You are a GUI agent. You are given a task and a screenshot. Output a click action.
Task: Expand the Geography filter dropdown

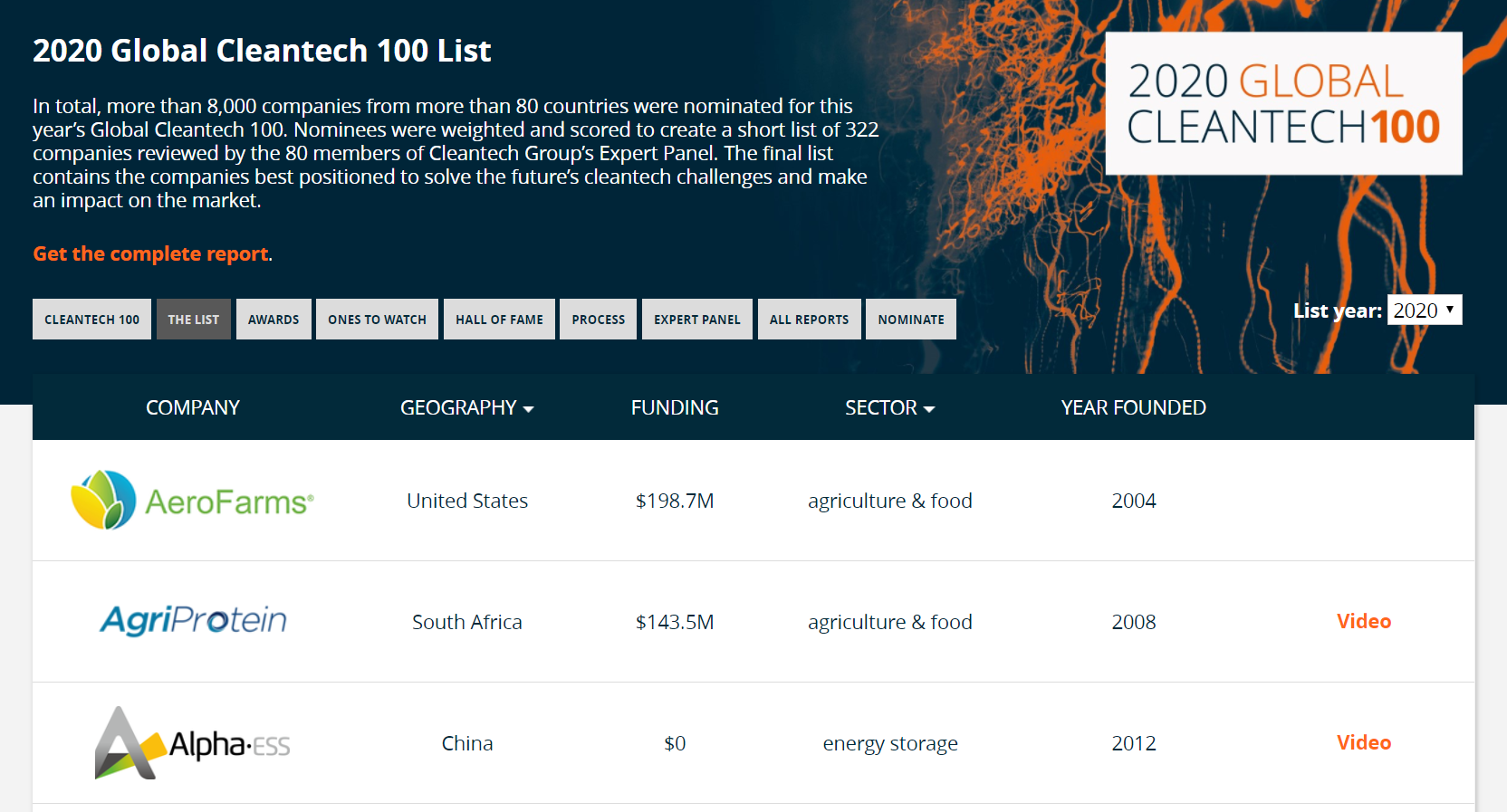[x=466, y=408]
